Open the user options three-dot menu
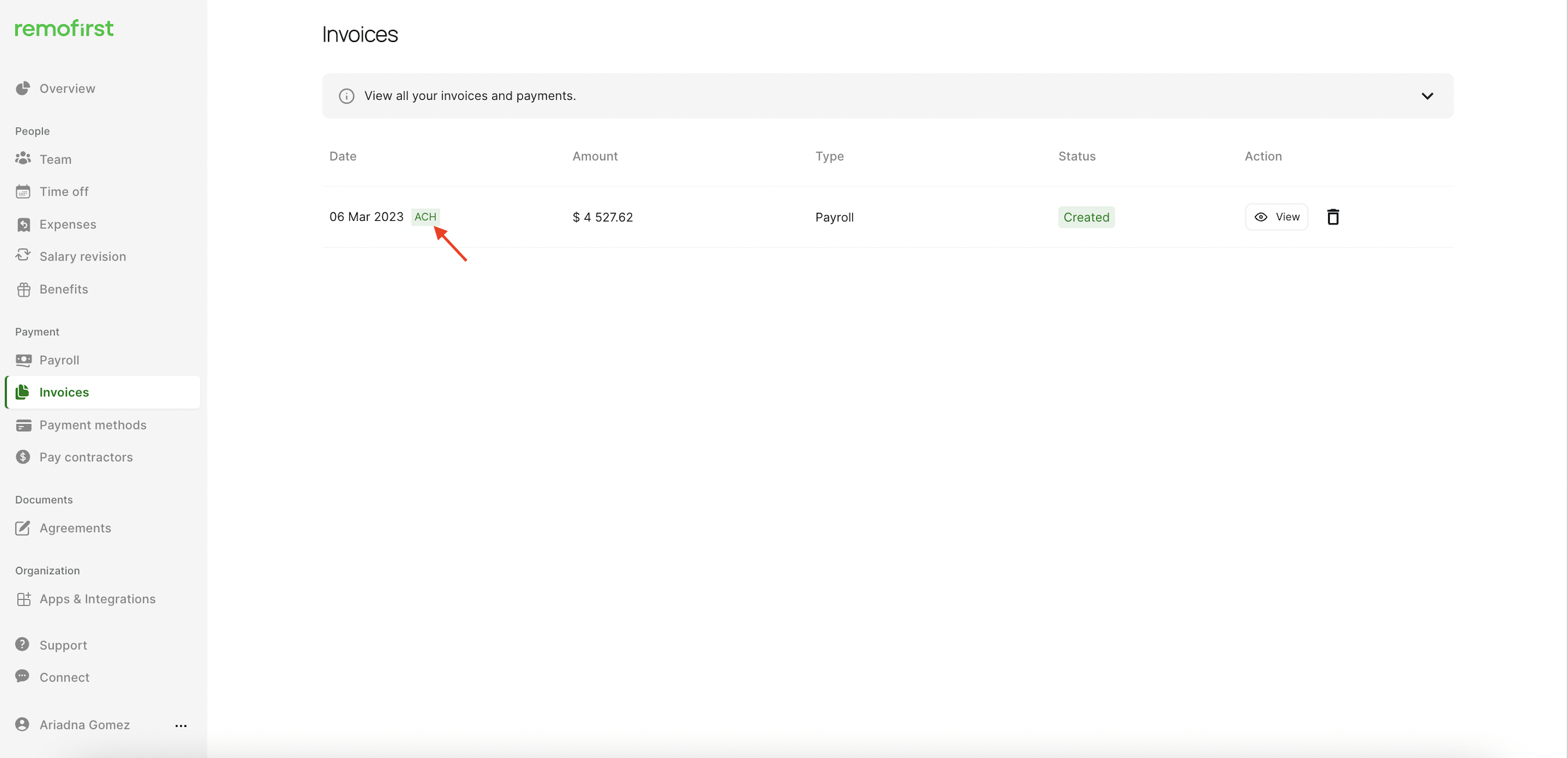This screenshot has height=758, width=1568. coord(181,725)
